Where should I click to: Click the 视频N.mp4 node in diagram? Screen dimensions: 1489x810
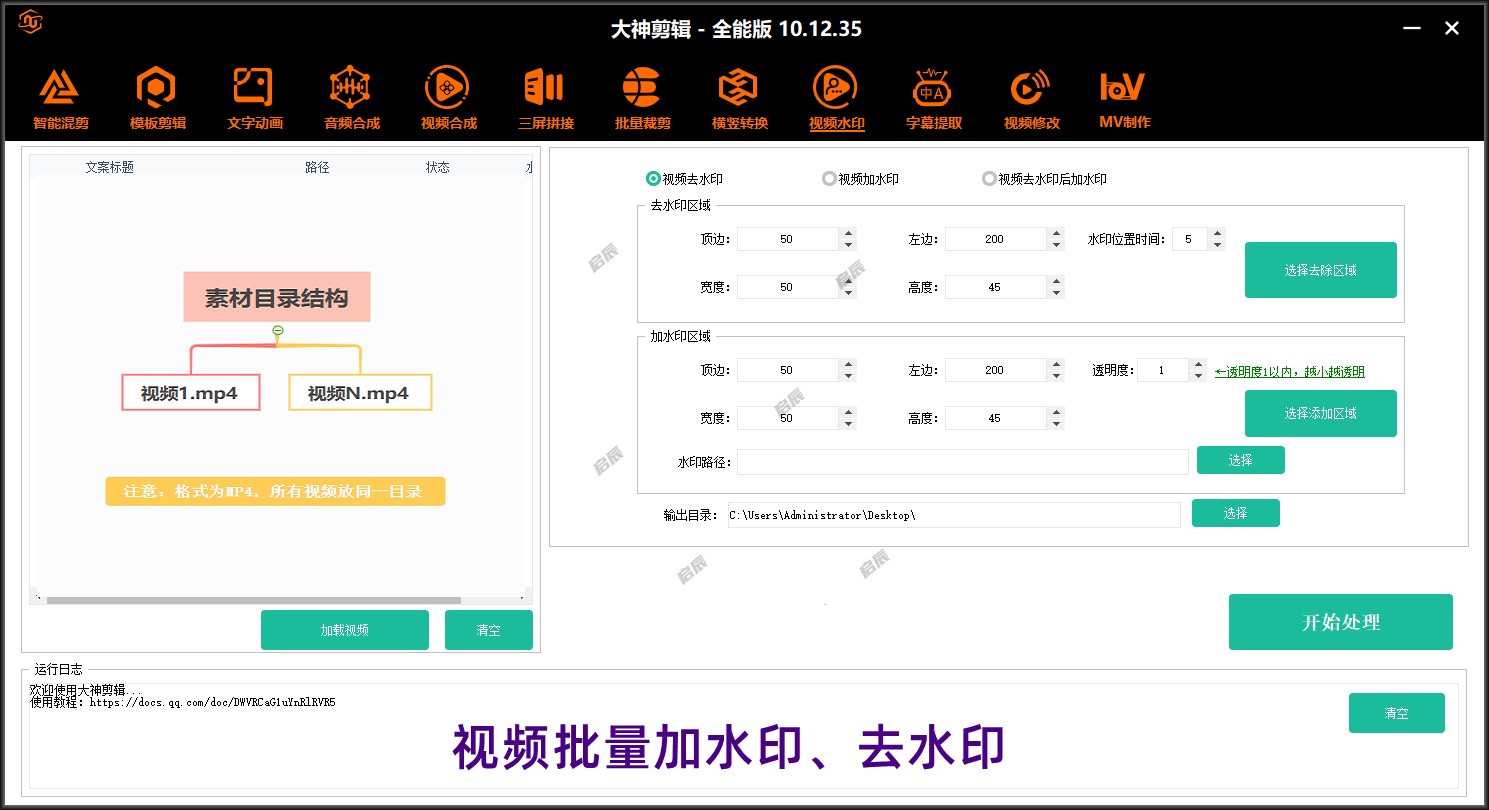tap(360, 393)
